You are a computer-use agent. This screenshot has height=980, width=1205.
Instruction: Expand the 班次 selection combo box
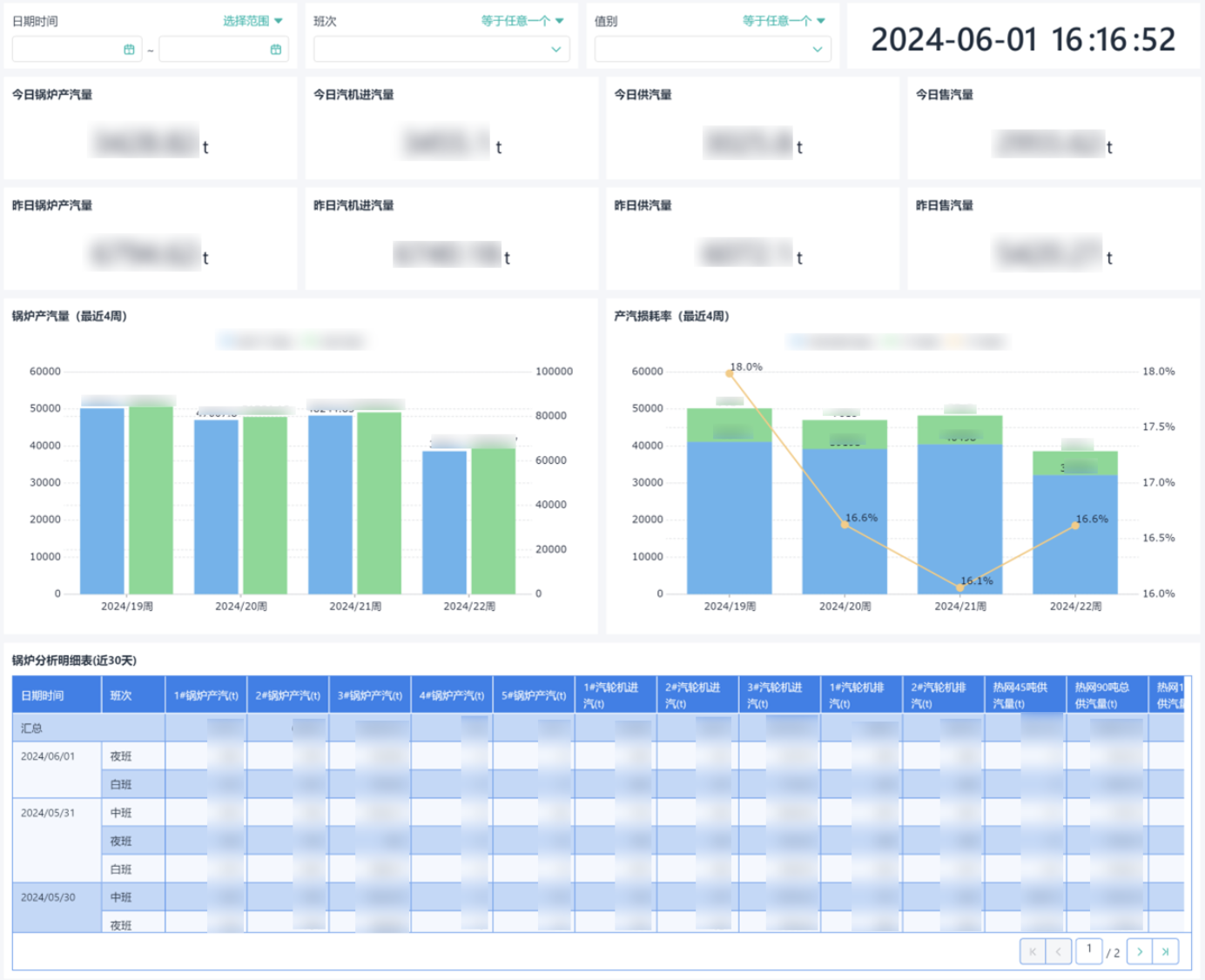pos(441,50)
